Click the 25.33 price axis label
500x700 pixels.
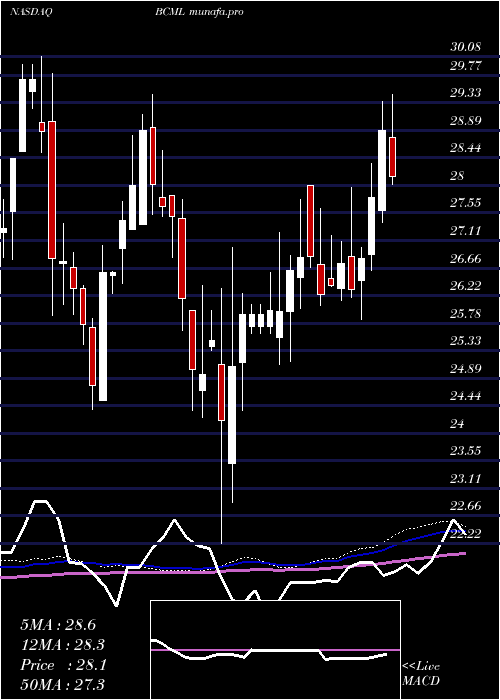pyautogui.click(x=466, y=341)
